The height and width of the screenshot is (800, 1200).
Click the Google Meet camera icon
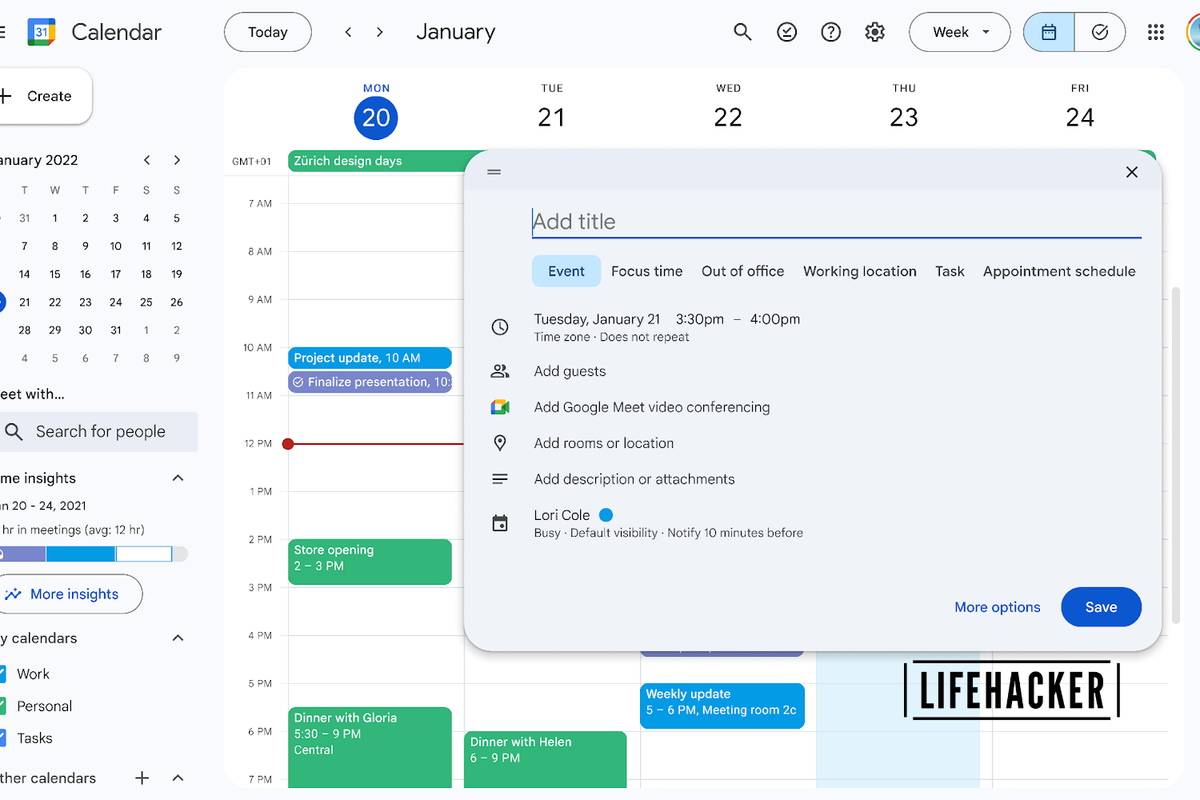[x=500, y=407]
